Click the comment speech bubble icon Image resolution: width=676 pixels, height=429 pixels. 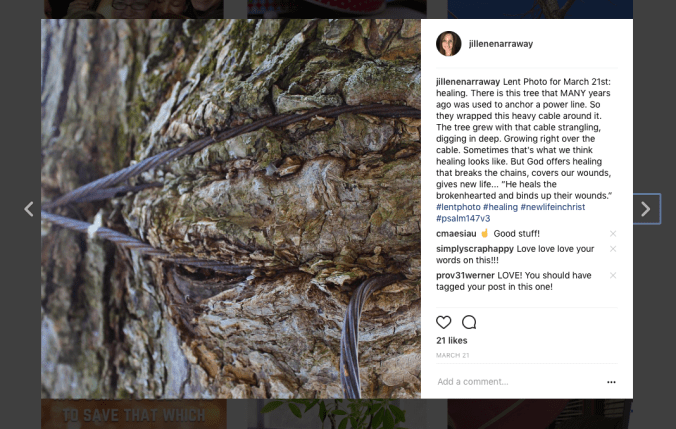469,322
